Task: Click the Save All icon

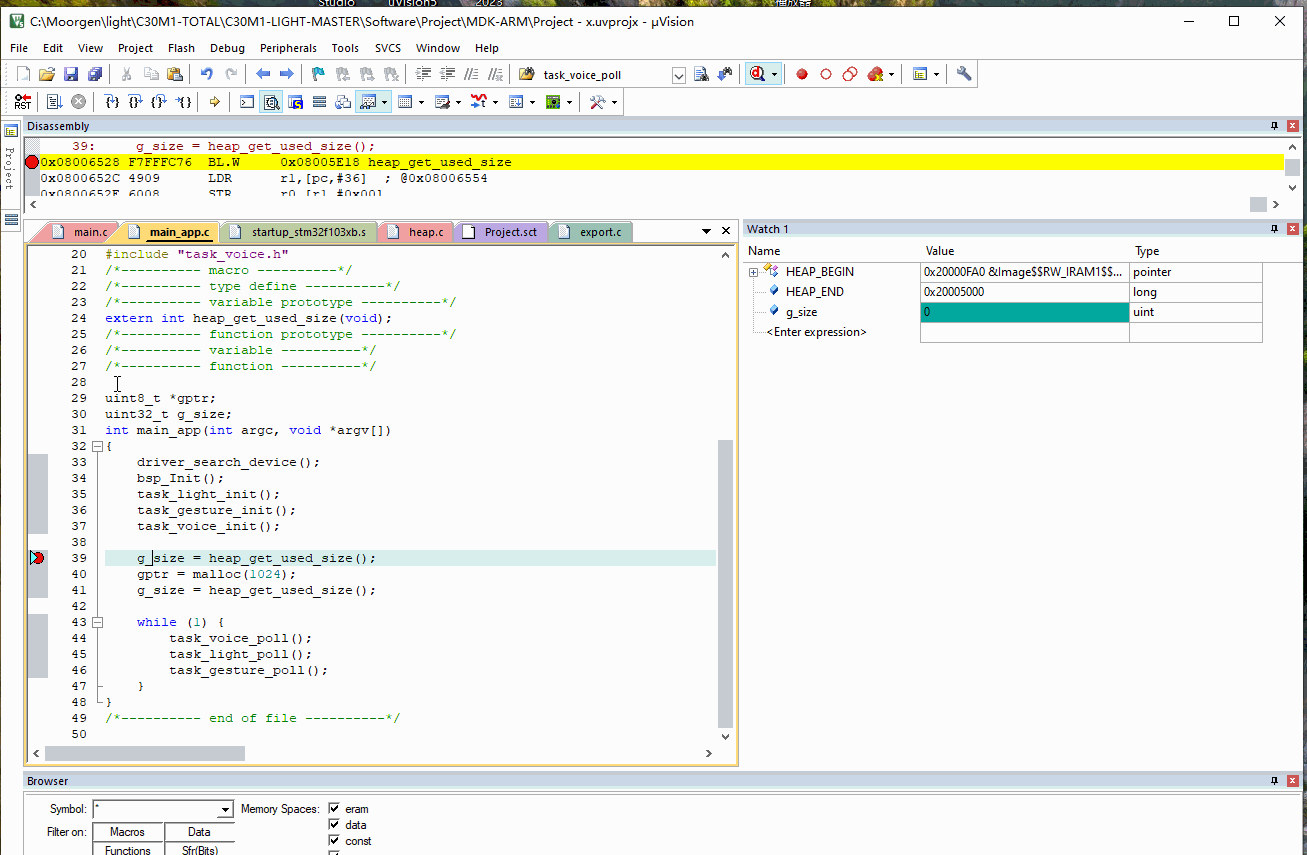Action: pyautogui.click(x=95, y=74)
